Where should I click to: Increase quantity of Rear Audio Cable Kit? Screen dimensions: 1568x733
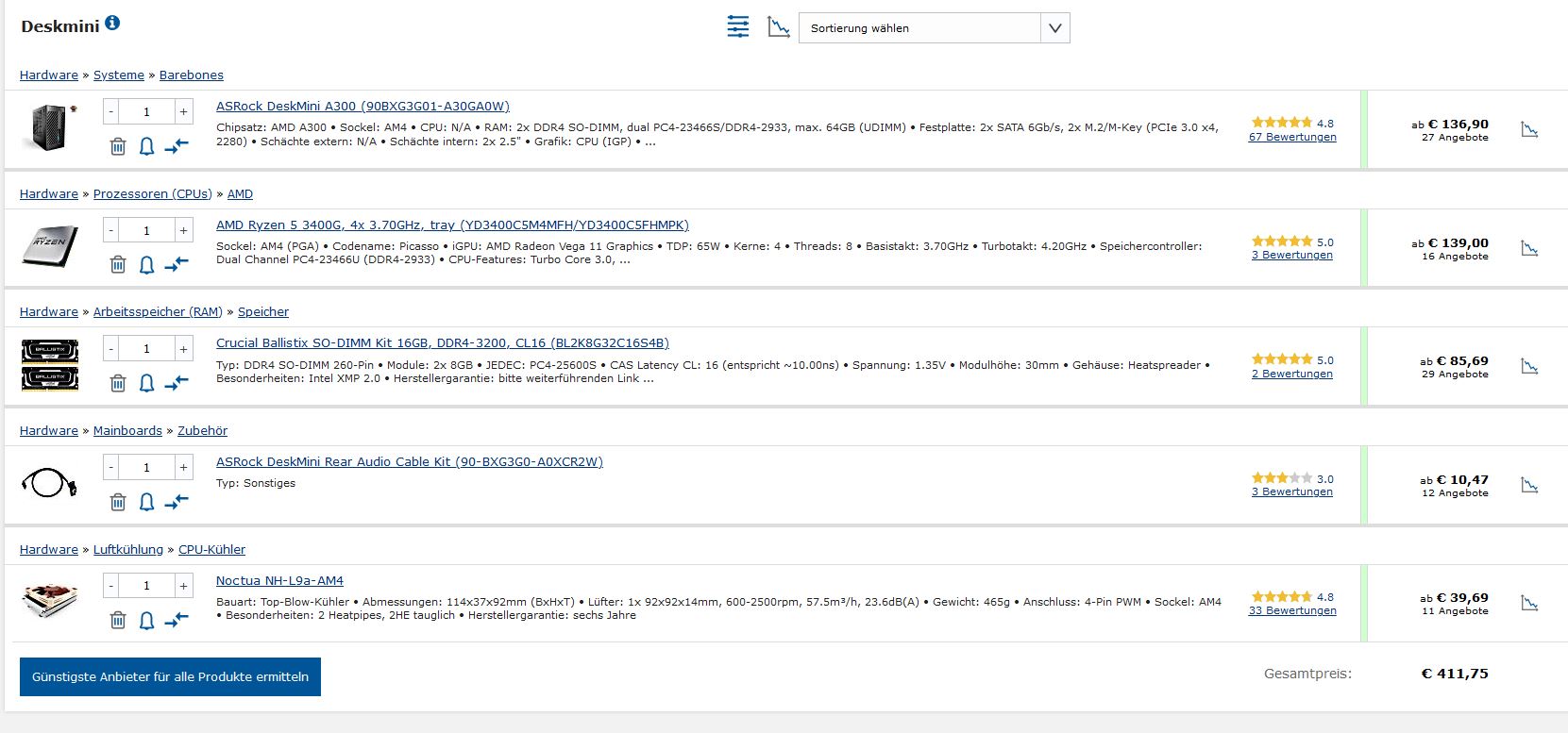tap(183, 467)
